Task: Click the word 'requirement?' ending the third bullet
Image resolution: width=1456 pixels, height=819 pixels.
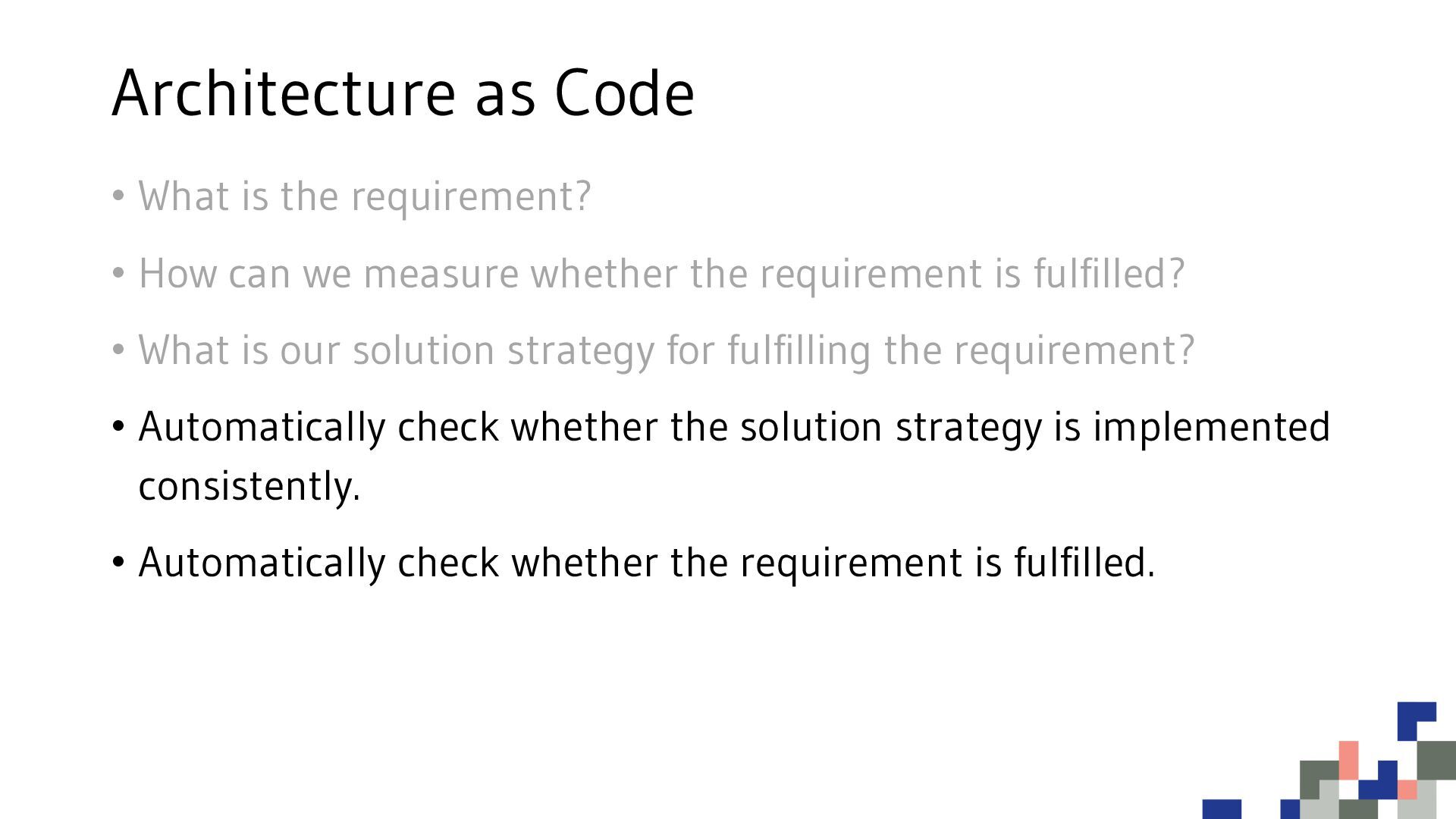Action: (1075, 351)
